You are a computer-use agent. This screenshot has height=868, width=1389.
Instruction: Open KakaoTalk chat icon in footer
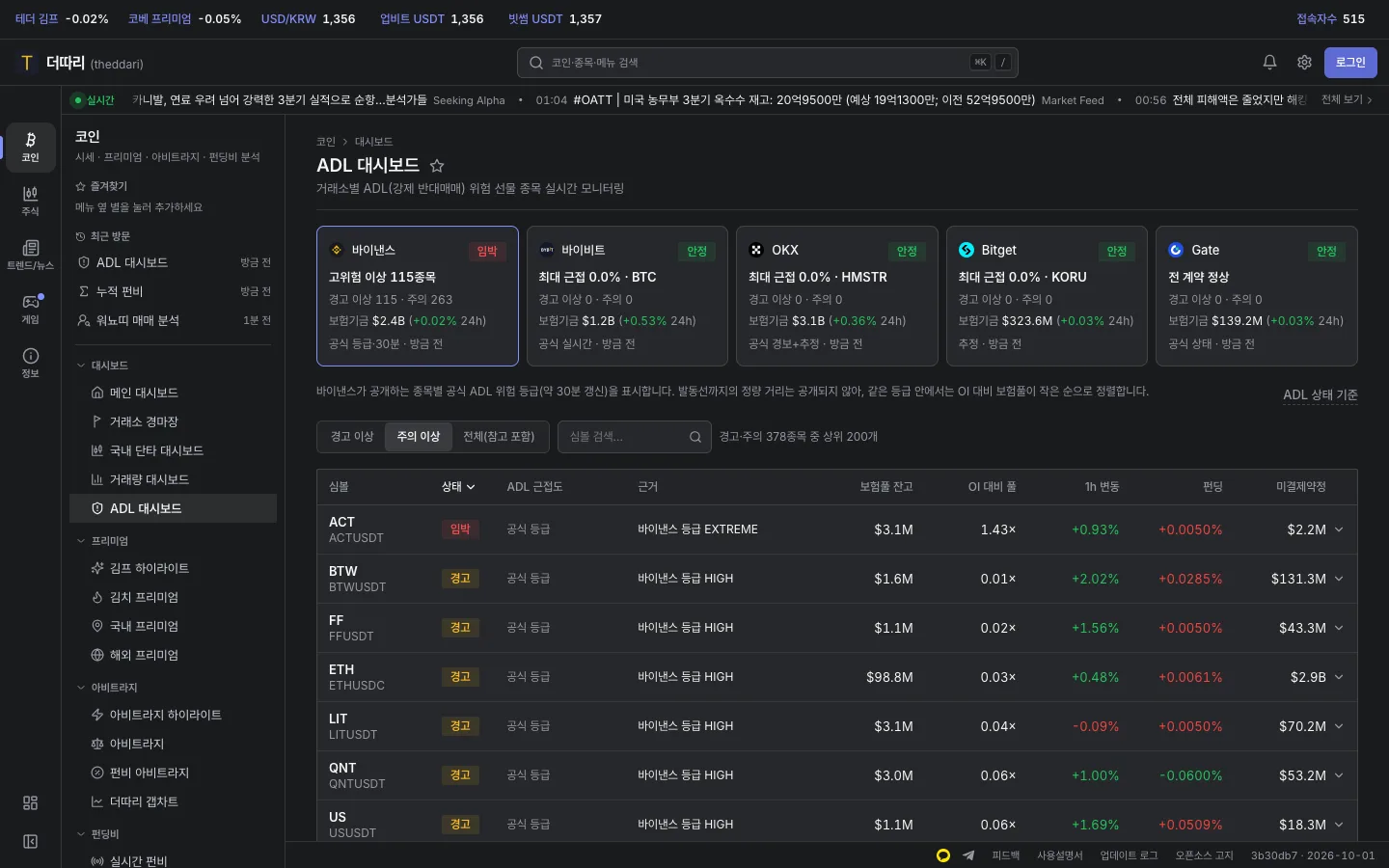(x=943, y=855)
